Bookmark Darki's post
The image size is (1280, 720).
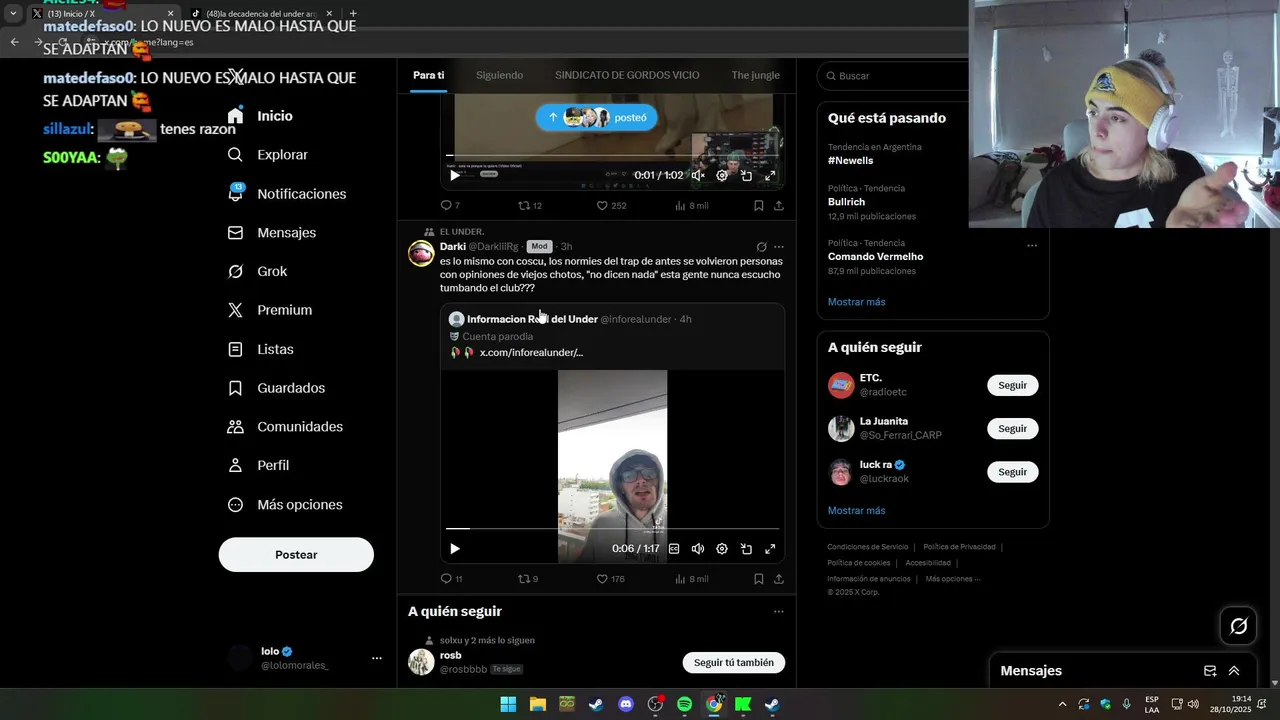758,579
